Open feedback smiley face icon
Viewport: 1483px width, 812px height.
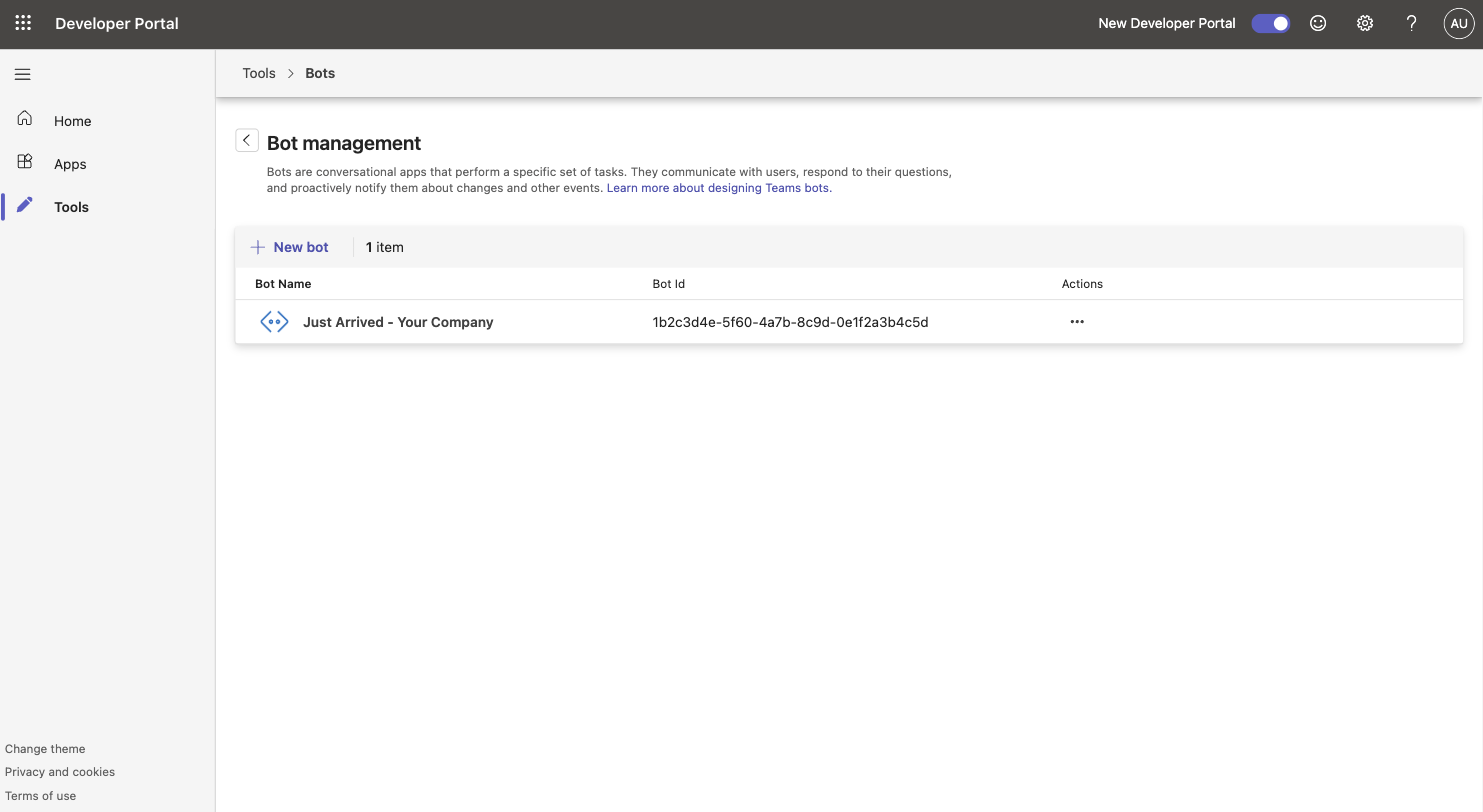(x=1318, y=23)
